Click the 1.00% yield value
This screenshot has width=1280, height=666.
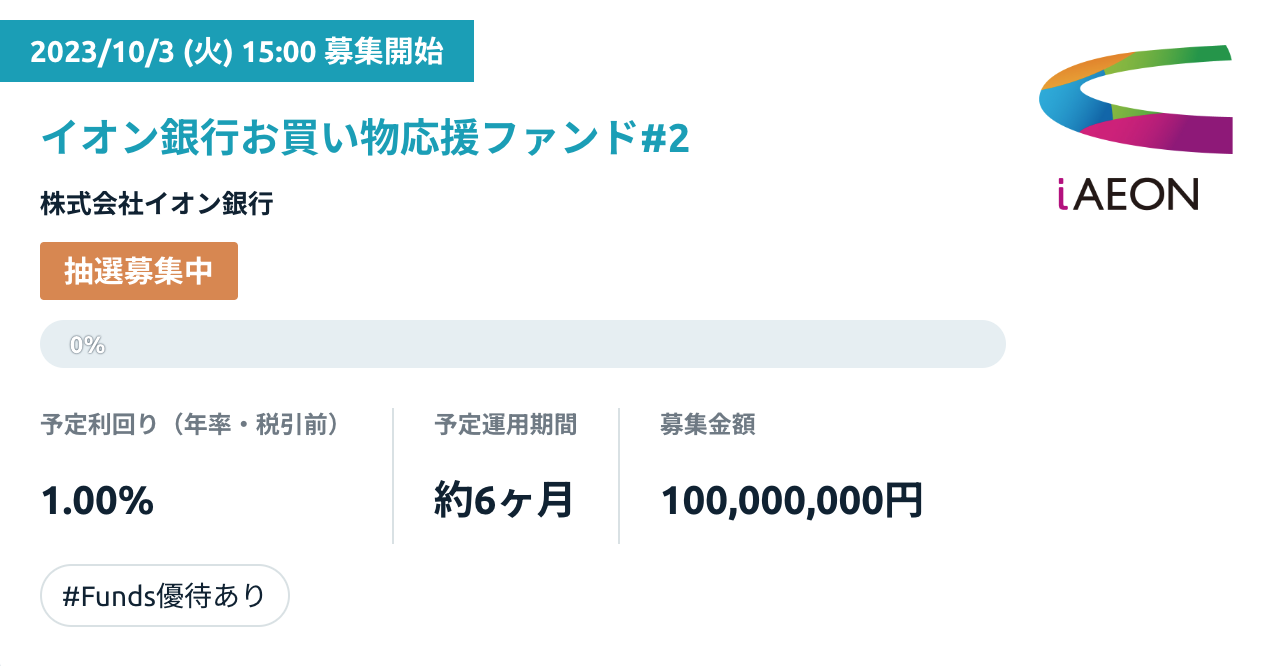(97, 501)
